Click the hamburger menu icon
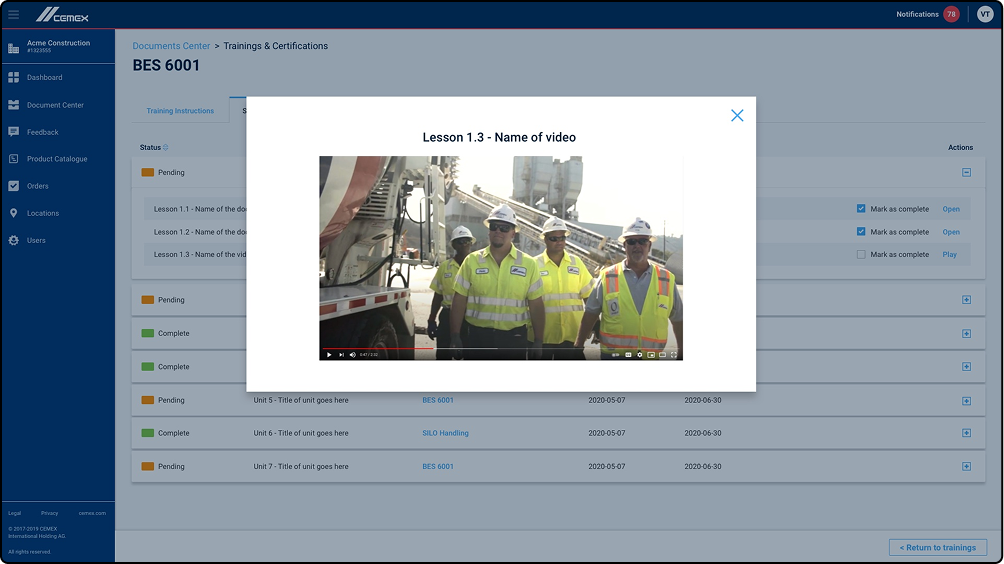The image size is (1004, 564). (x=13, y=15)
